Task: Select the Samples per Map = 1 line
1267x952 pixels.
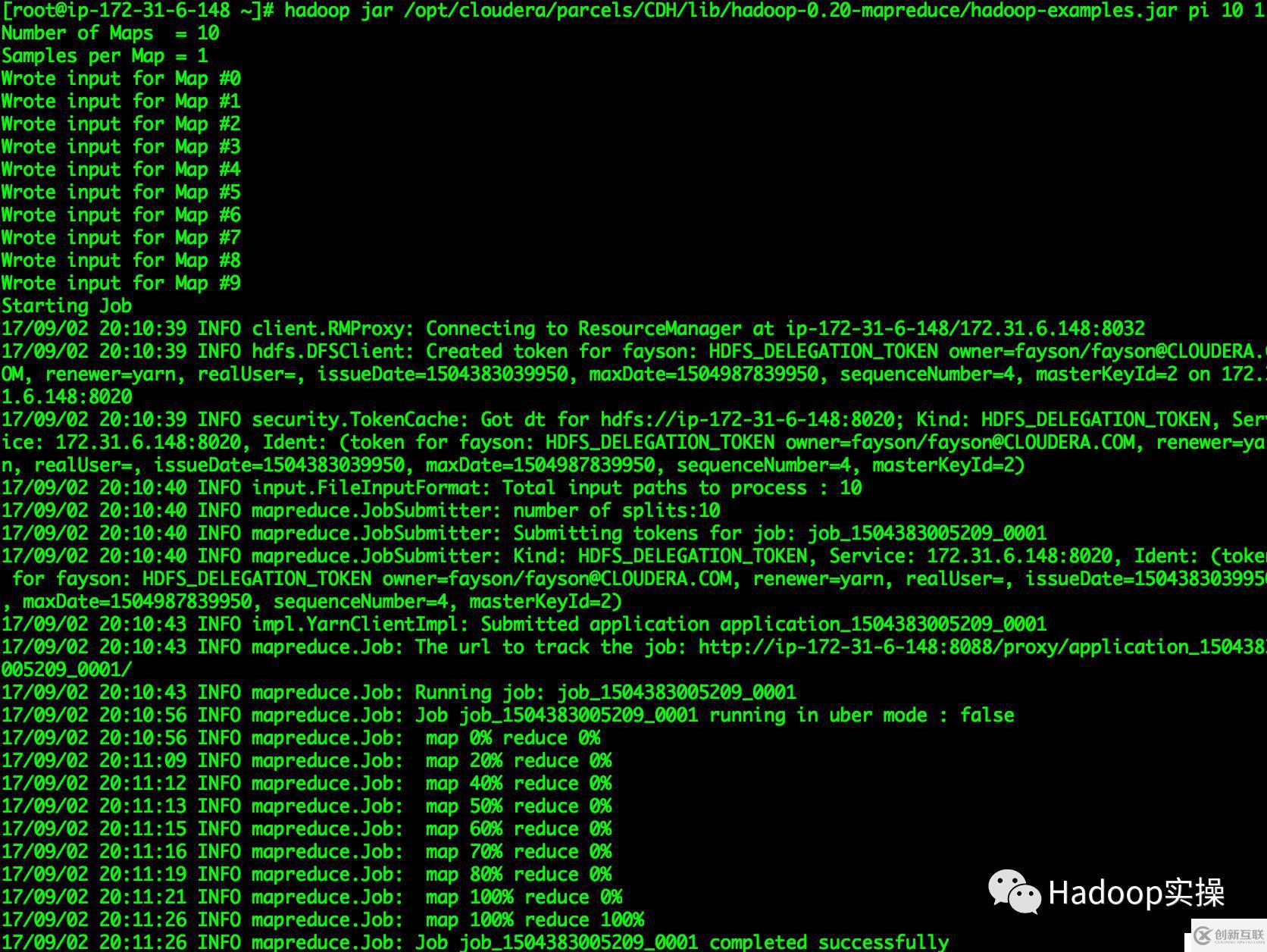Action: click(x=103, y=55)
